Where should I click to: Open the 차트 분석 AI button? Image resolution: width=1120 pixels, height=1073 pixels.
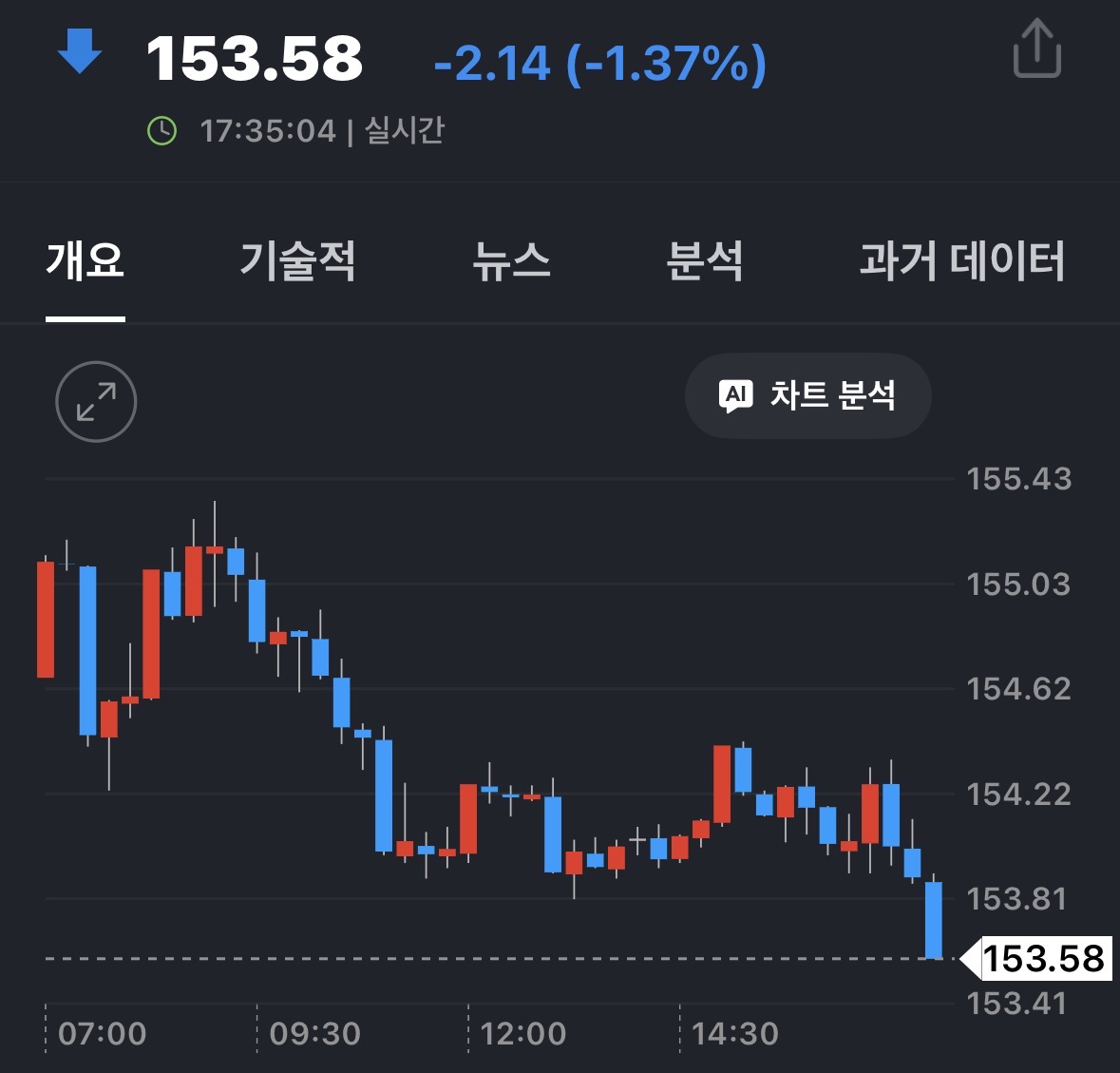[x=807, y=395]
